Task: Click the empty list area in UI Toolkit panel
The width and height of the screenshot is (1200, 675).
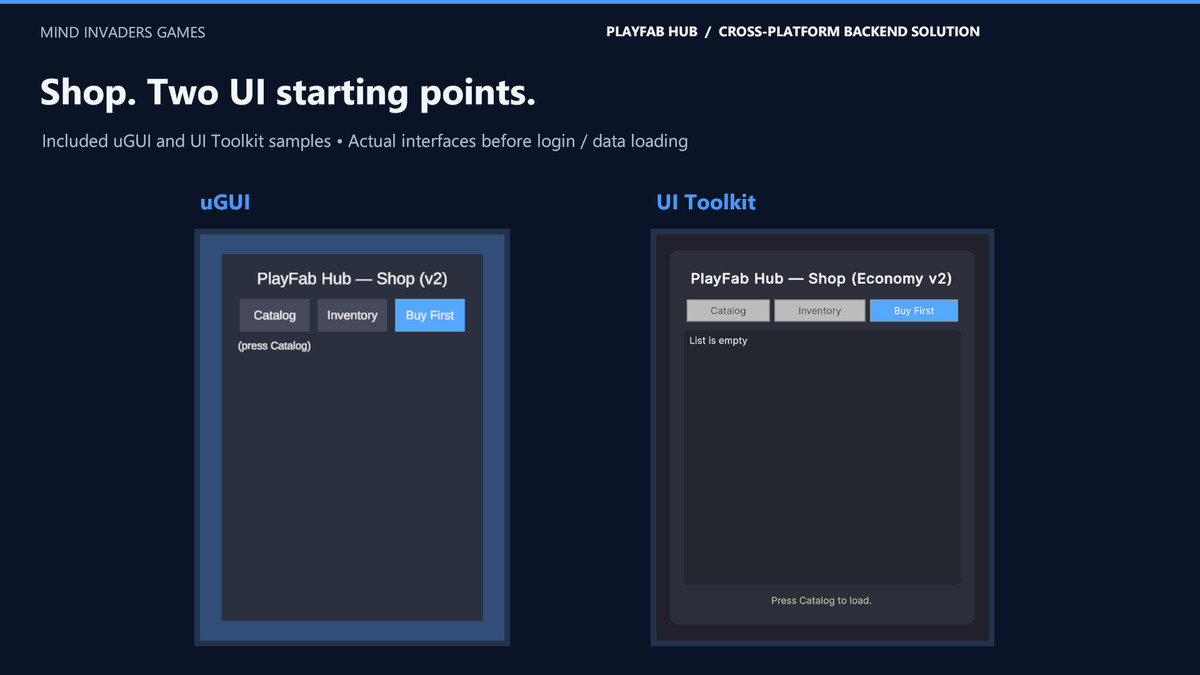Action: click(x=822, y=457)
